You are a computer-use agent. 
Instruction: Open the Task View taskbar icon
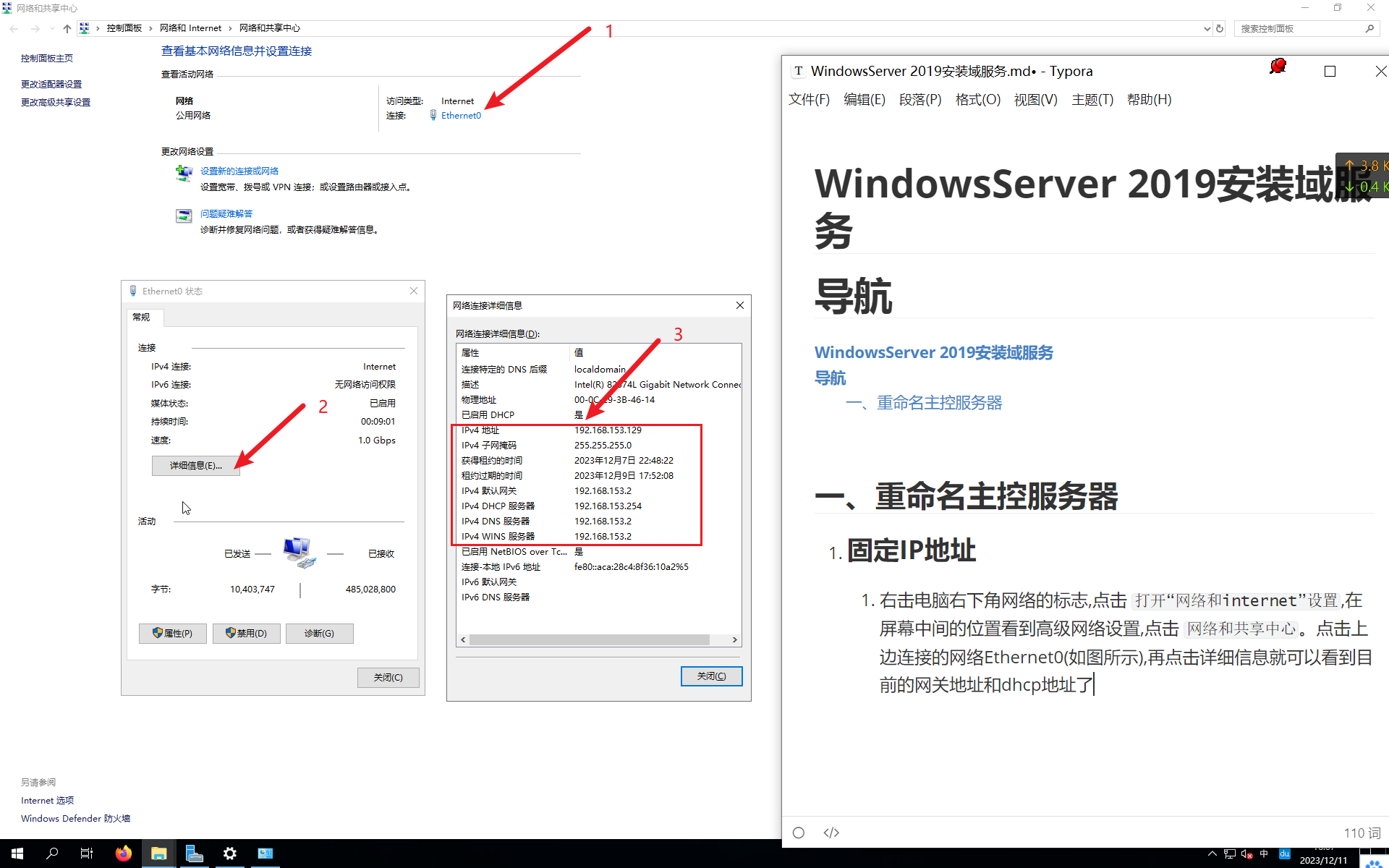click(87, 854)
